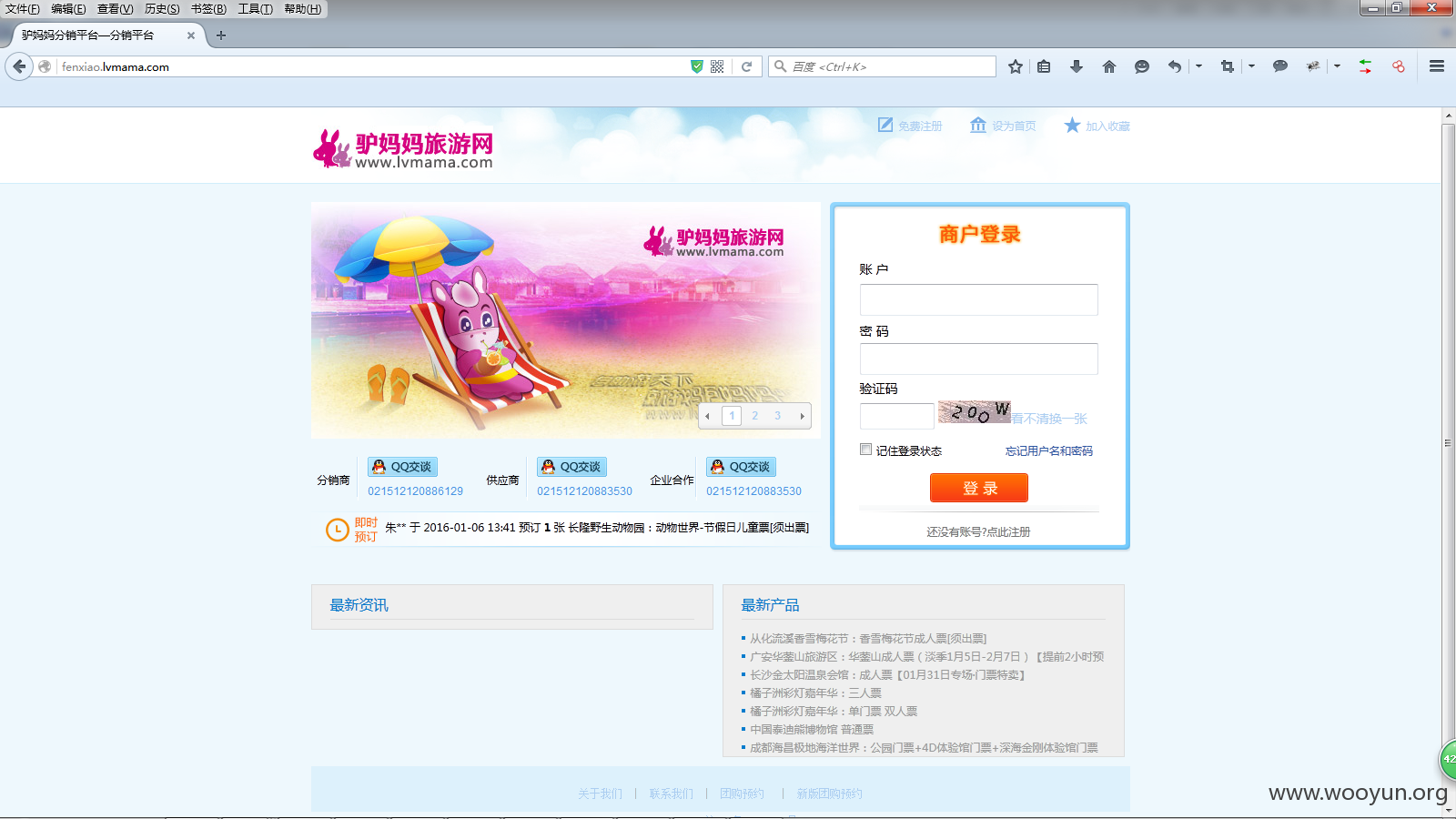Click the 联系我们 footer link
The image size is (1456, 819).
(672, 794)
